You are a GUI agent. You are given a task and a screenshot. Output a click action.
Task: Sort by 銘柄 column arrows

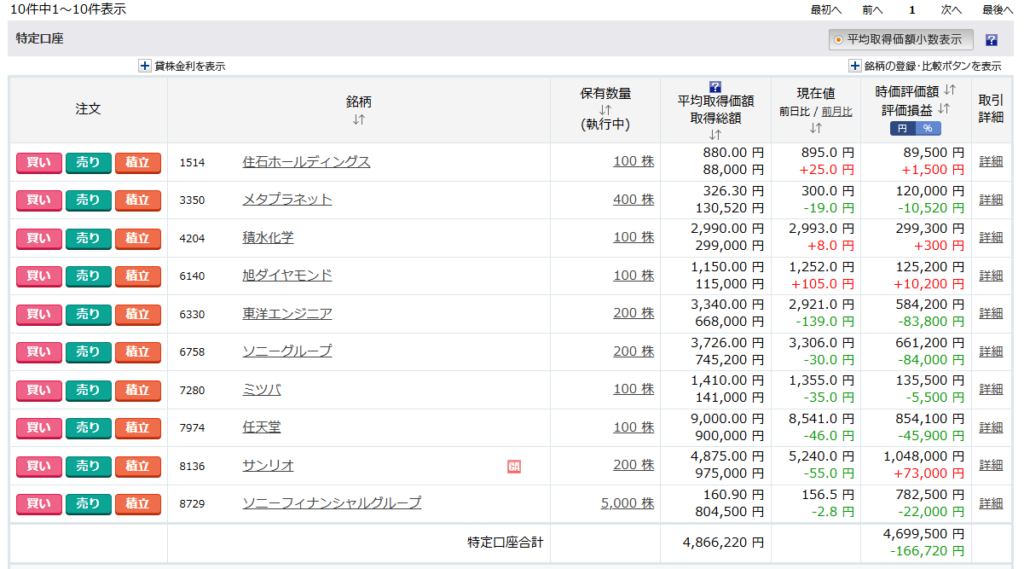point(359,120)
